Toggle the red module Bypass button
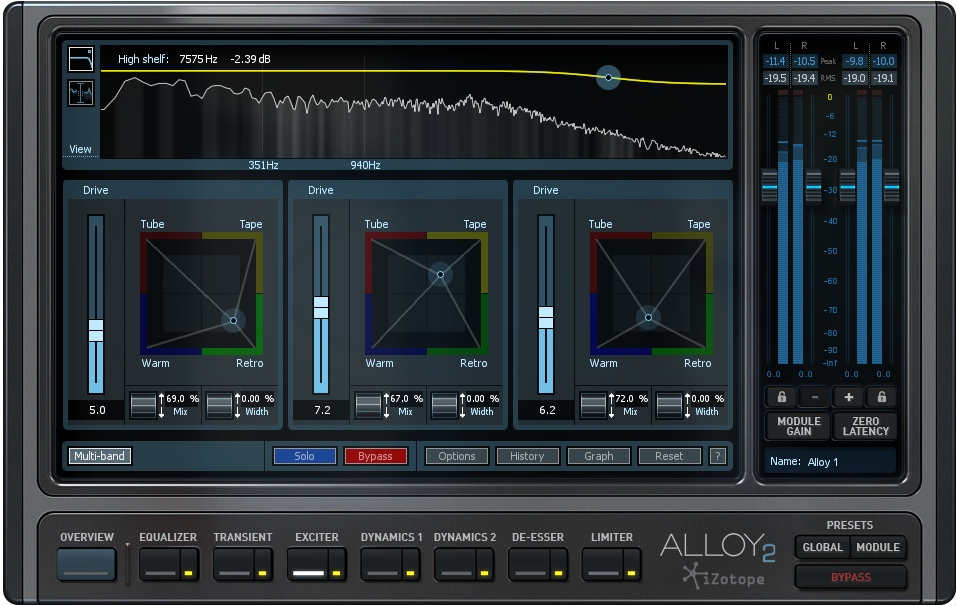Image resolution: width=957 pixels, height=606 pixels. tap(375, 456)
